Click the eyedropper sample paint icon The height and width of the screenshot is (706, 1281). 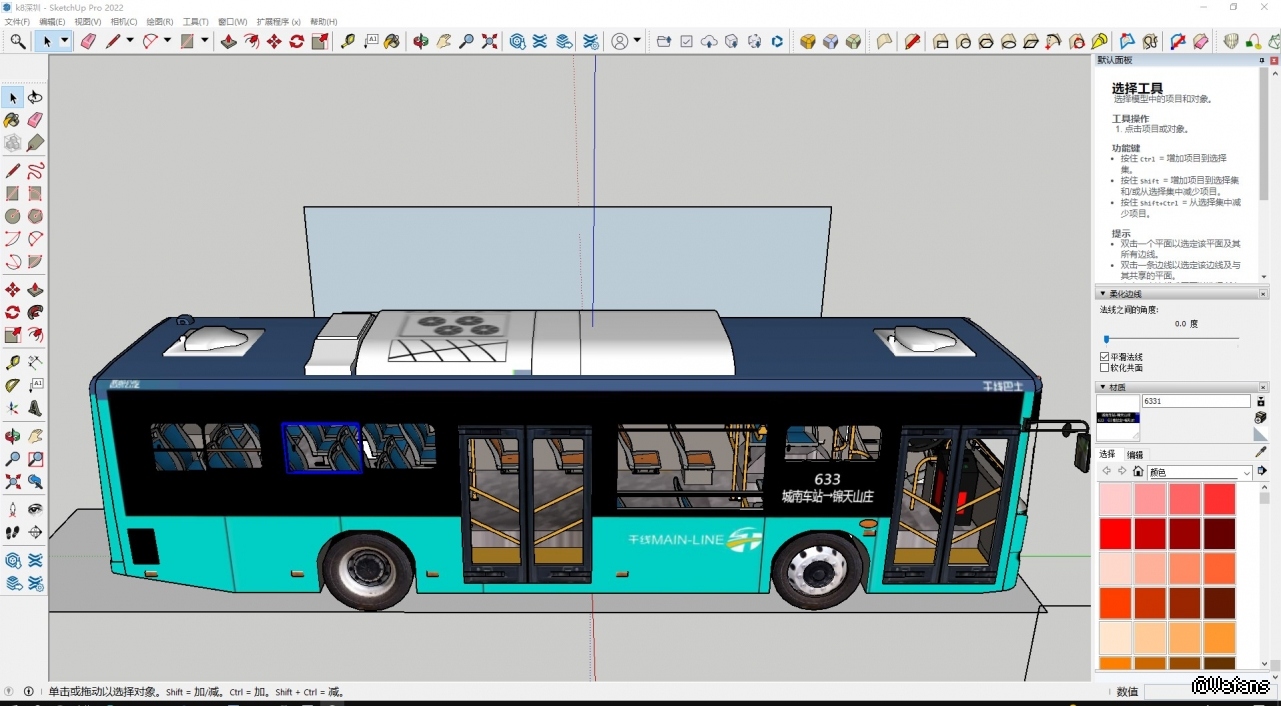coord(1261,452)
